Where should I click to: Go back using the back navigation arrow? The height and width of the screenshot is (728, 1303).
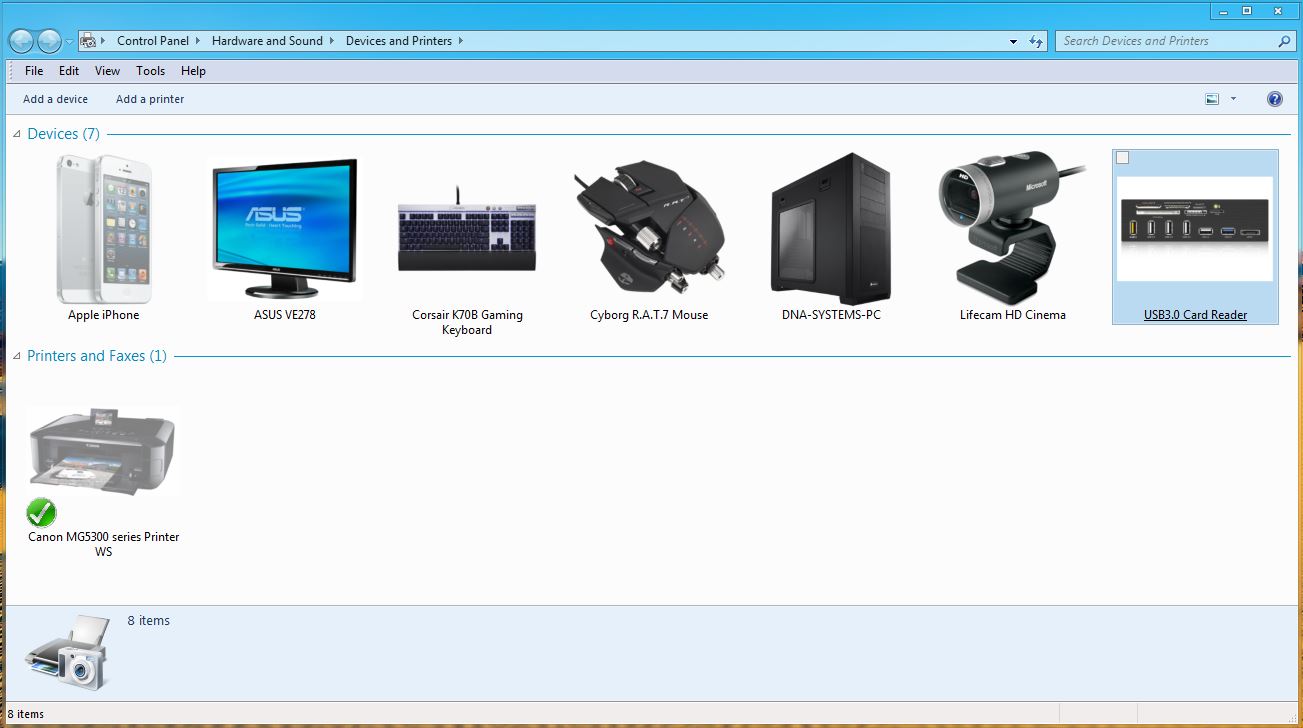(20, 41)
